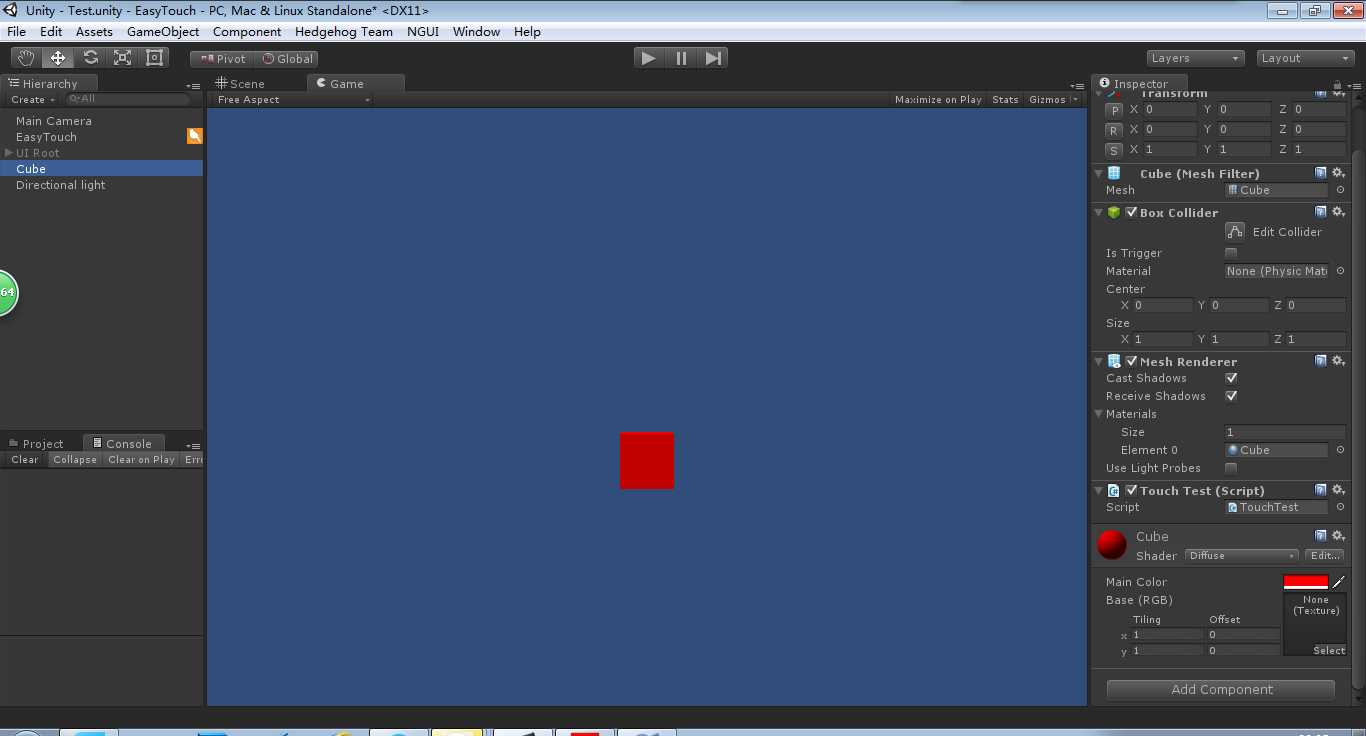
Task: Open gear menu of Box Collider
Action: tap(1338, 212)
